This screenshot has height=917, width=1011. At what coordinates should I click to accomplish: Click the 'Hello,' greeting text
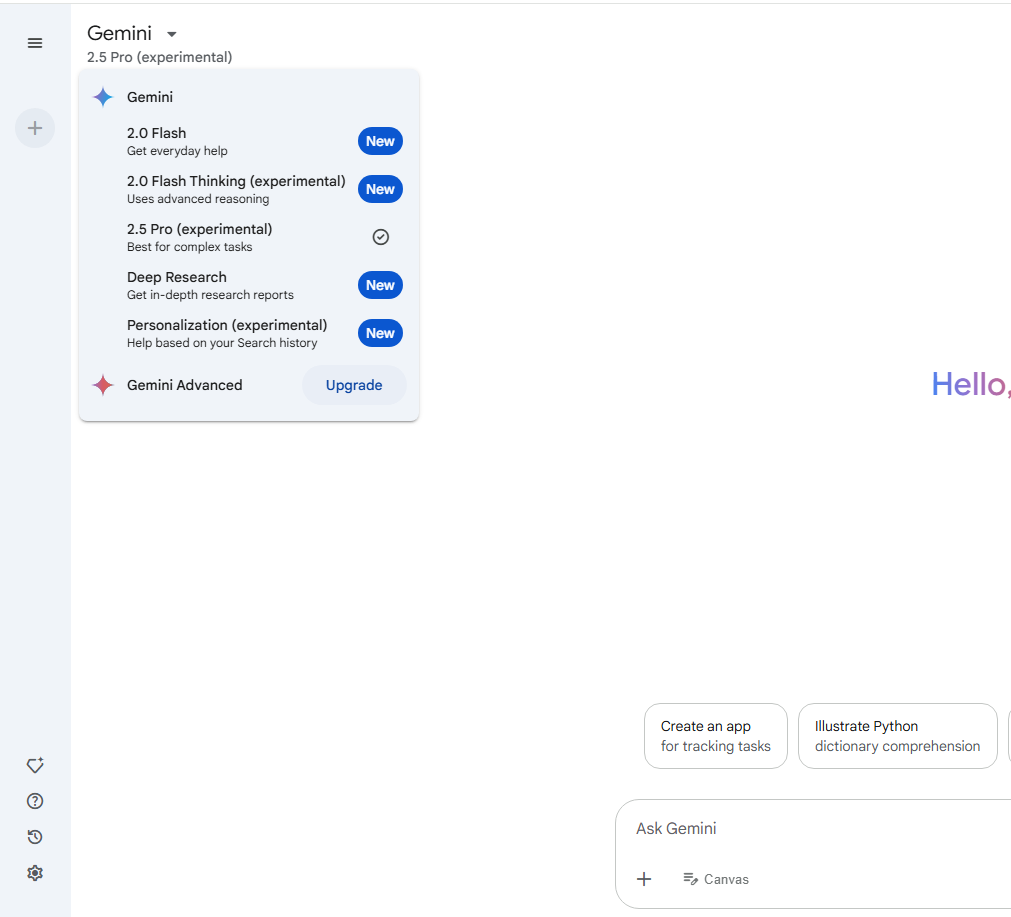tap(970, 384)
